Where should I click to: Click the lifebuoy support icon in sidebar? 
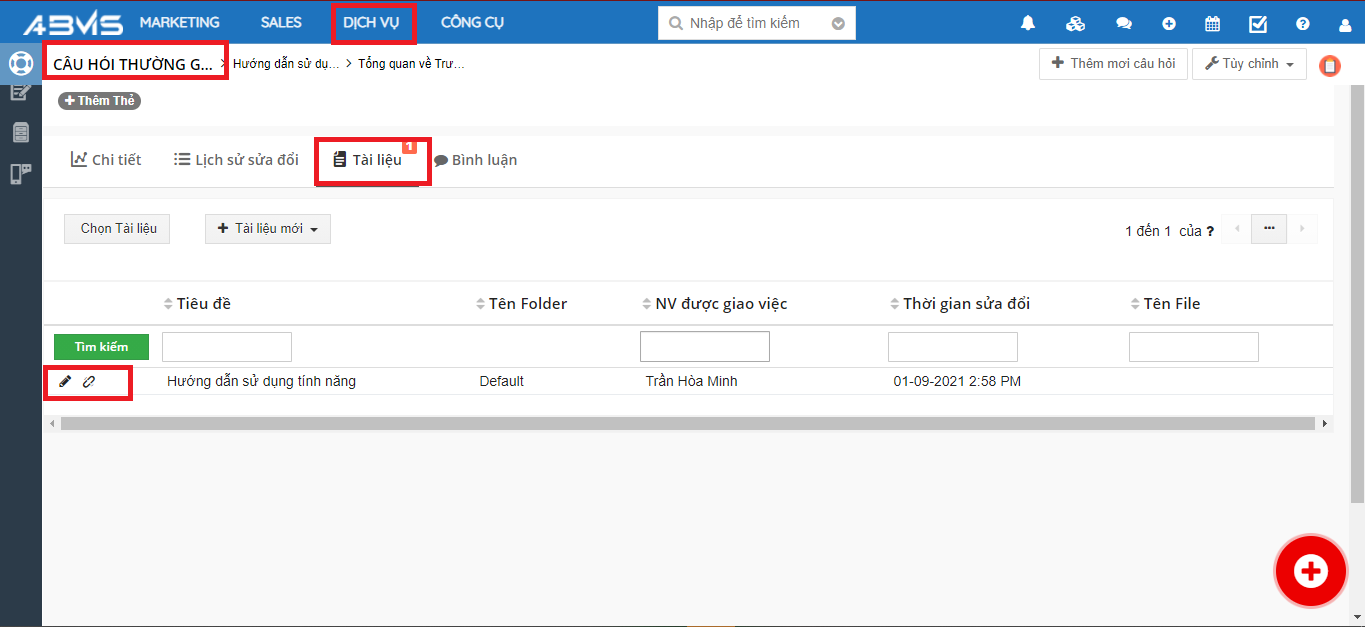[20, 63]
